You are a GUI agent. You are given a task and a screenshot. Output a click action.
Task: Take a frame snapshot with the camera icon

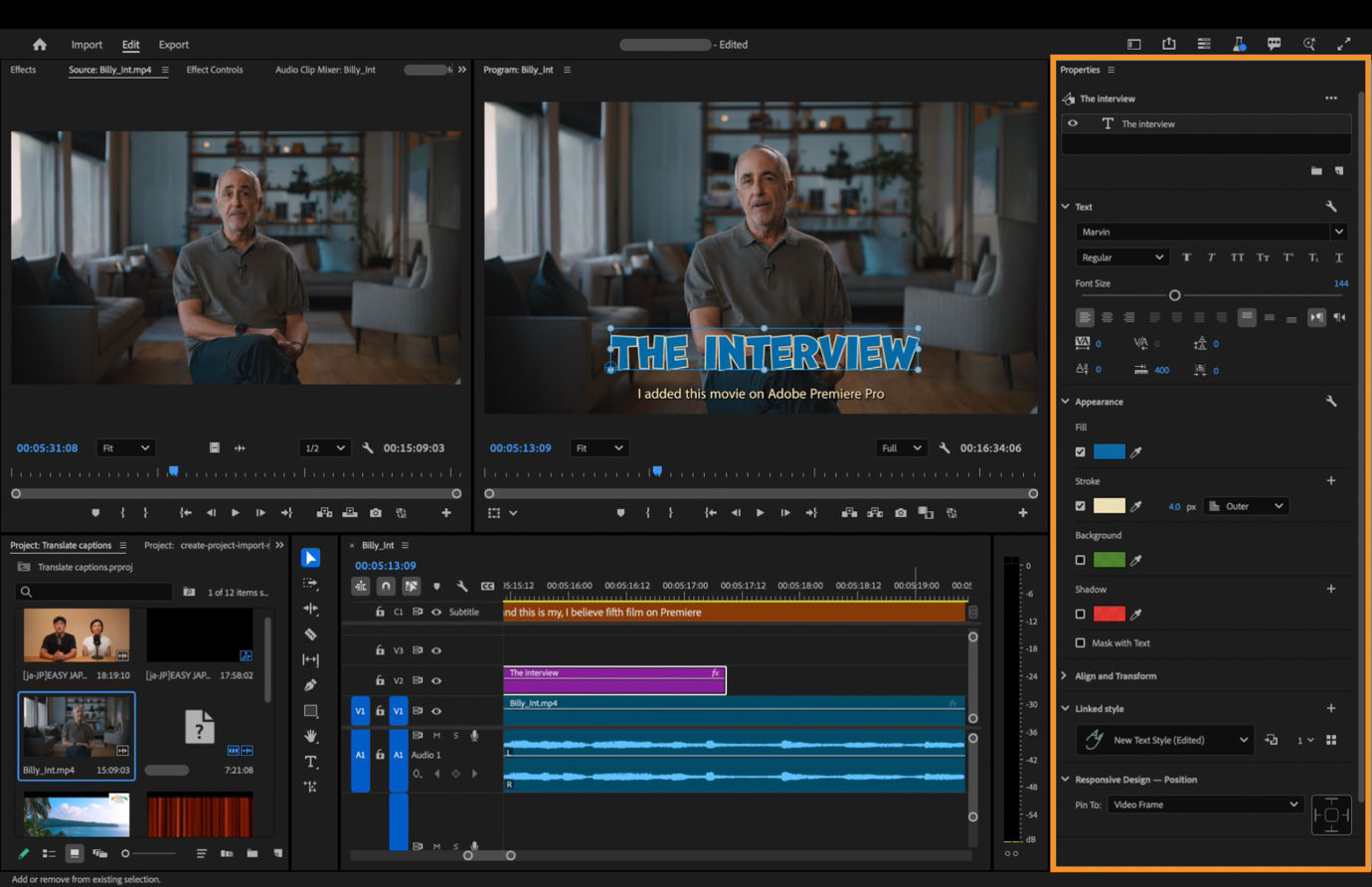pos(901,512)
